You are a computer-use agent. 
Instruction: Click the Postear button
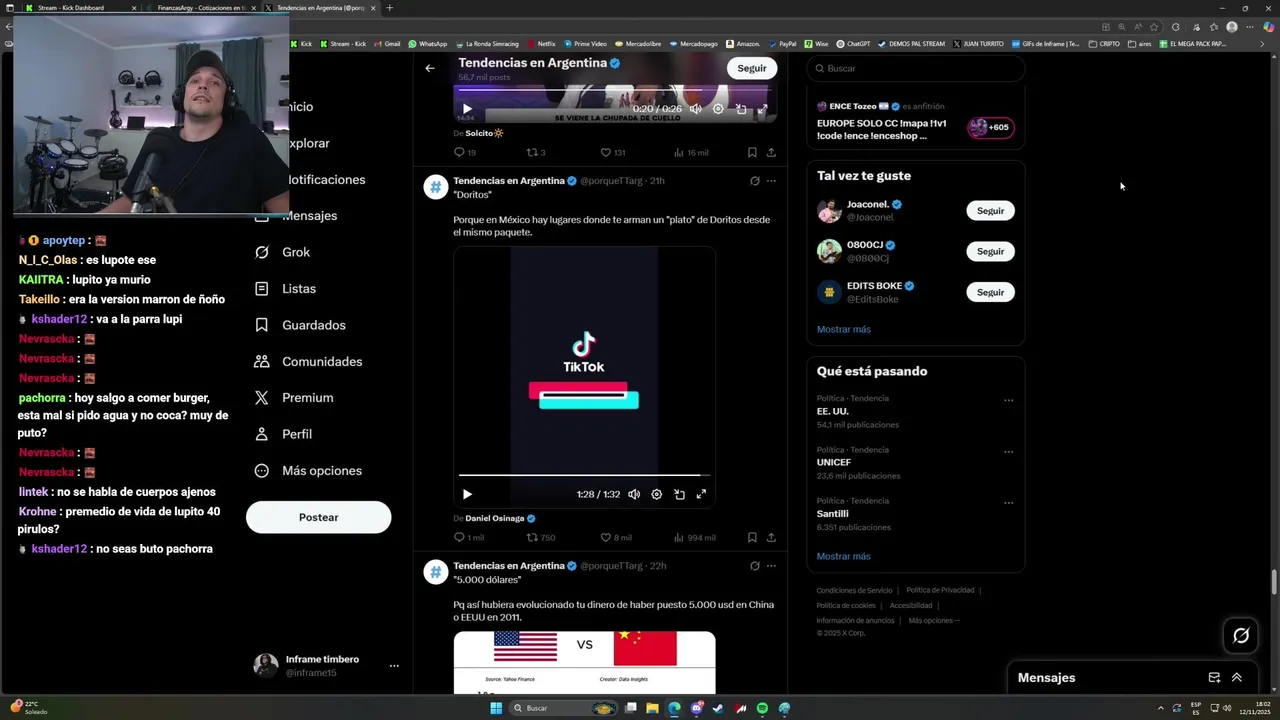click(x=318, y=517)
